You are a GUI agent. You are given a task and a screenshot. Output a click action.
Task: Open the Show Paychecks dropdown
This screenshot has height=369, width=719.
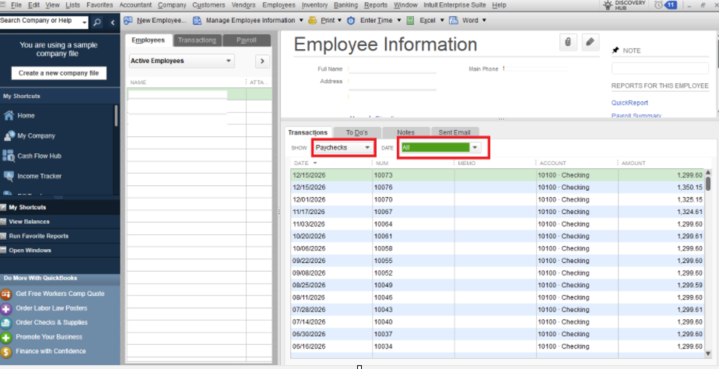click(x=343, y=148)
